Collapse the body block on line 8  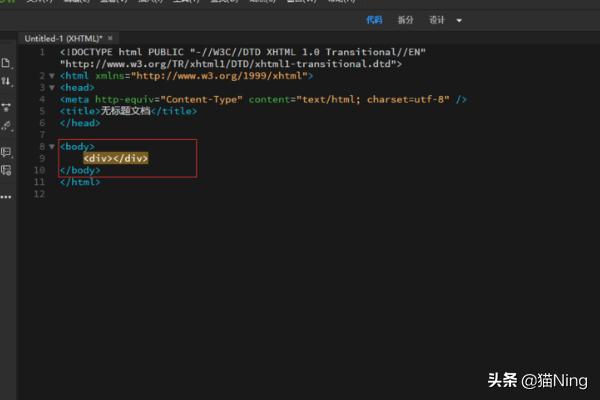(x=52, y=147)
